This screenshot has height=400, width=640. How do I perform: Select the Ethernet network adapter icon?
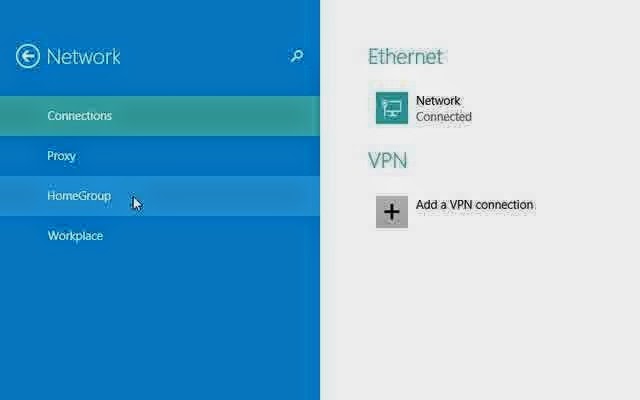[x=392, y=108]
